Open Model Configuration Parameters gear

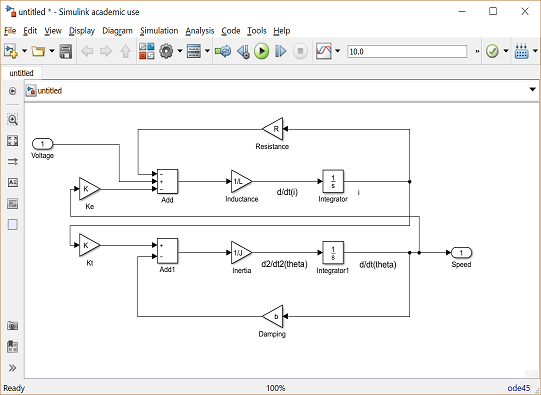pyautogui.click(x=166, y=51)
